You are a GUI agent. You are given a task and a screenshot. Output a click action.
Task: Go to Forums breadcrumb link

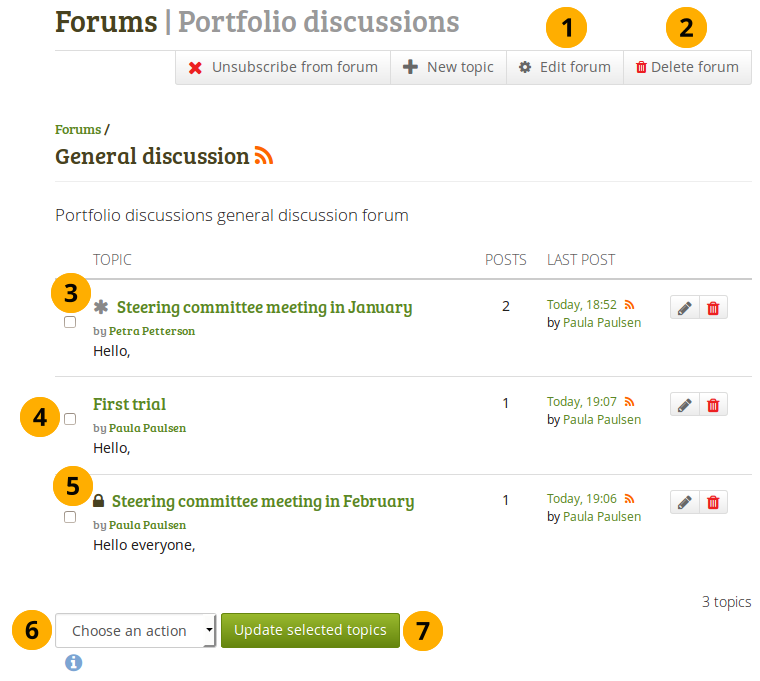(78, 129)
